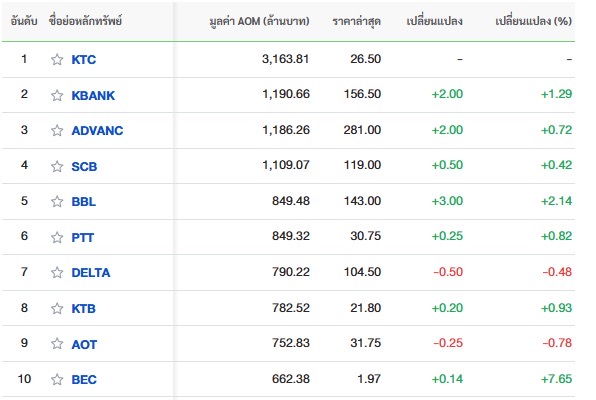This screenshot has width=596, height=400.
Task: Open the ADVANC stock link
Action: pos(97,131)
